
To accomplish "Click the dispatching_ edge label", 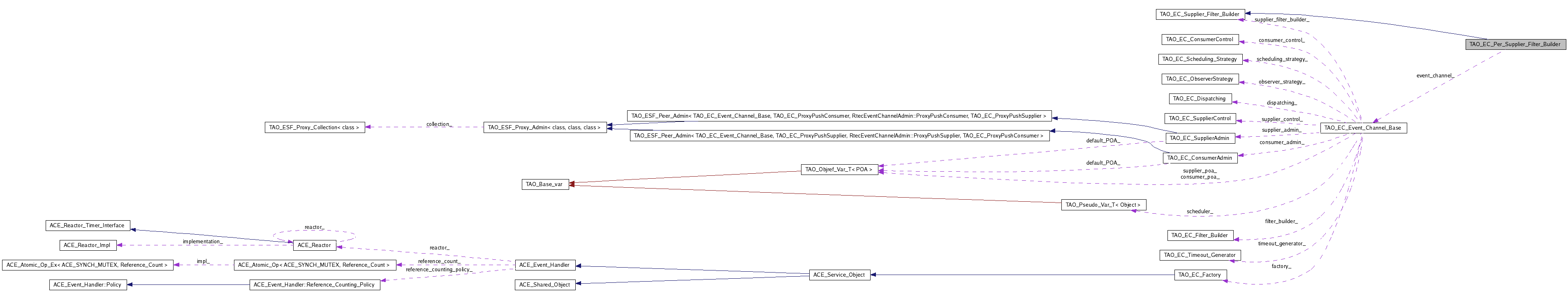I will click(1281, 103).
